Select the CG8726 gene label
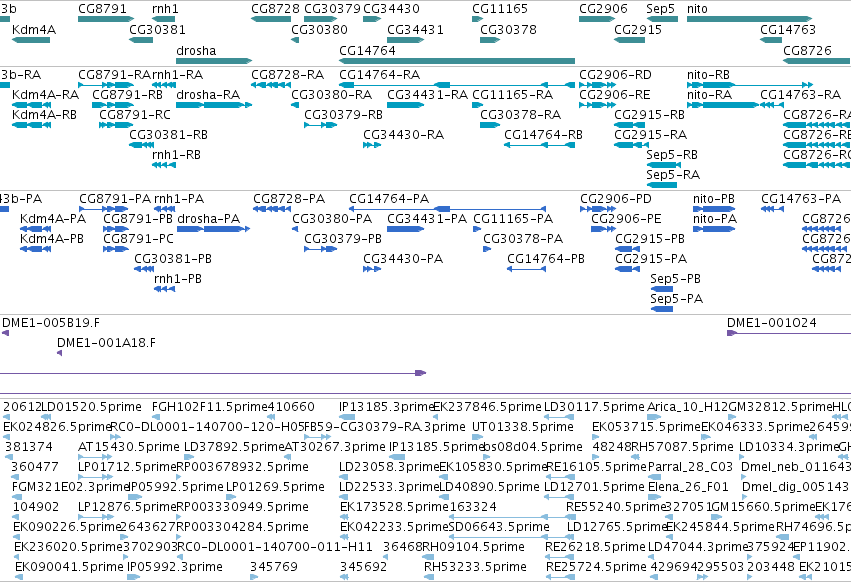 point(807,50)
